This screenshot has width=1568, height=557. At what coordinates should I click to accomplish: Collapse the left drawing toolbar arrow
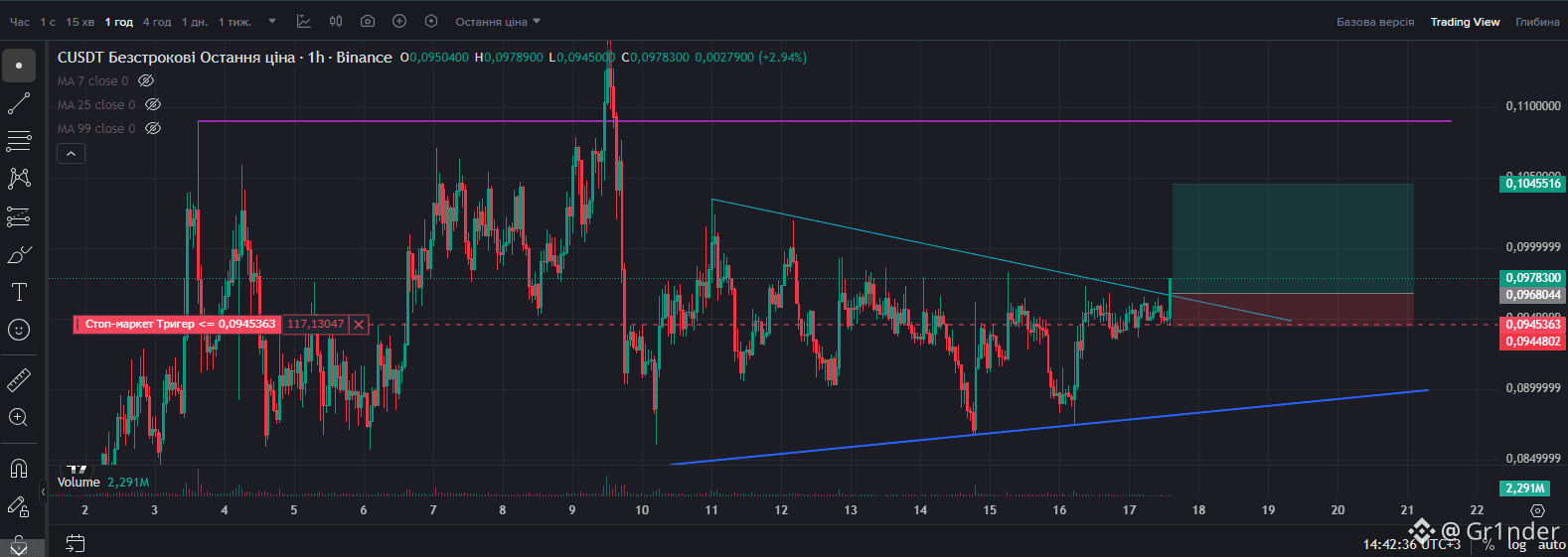[43, 491]
